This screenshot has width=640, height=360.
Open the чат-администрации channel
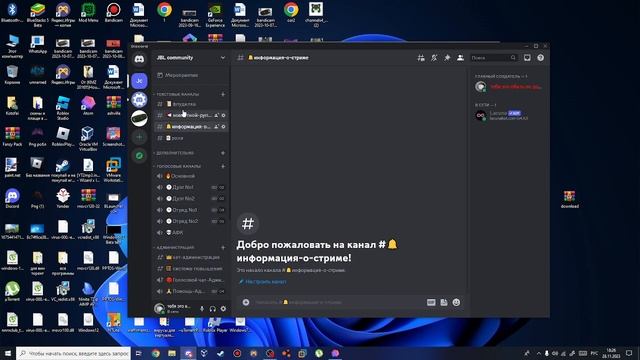(x=191, y=257)
